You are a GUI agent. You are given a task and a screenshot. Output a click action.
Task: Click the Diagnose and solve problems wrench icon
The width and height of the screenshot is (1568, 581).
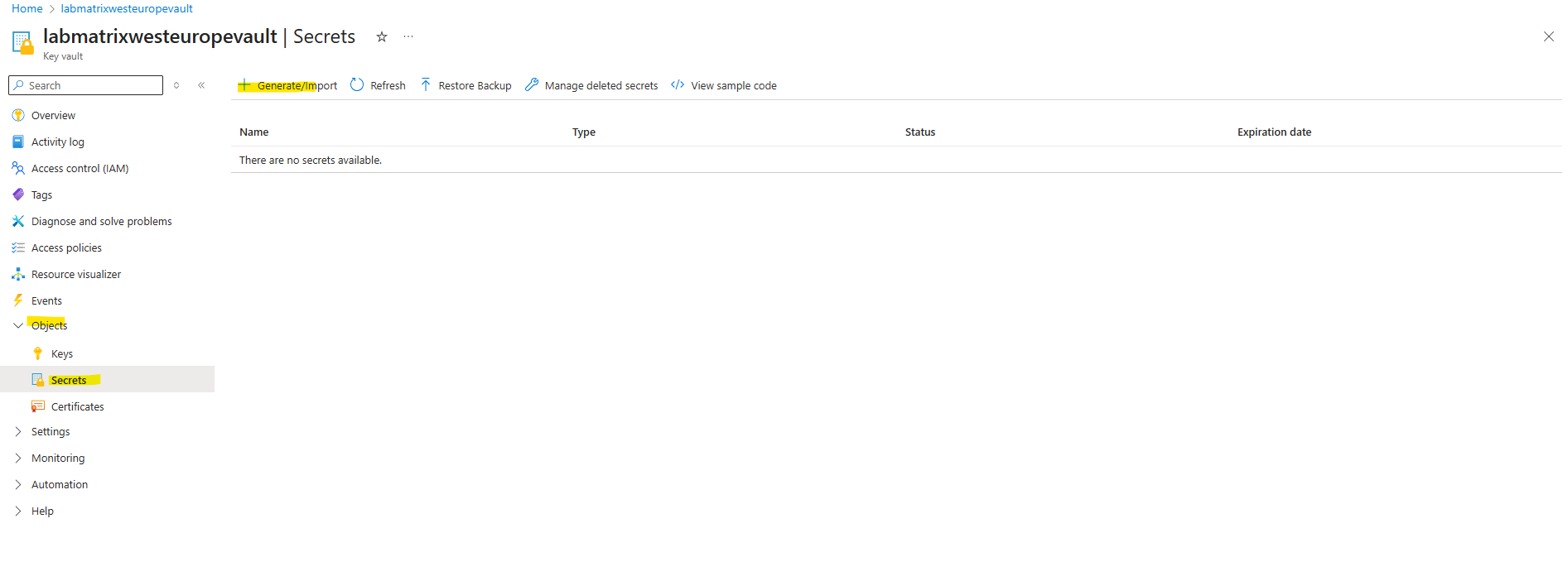[18, 221]
